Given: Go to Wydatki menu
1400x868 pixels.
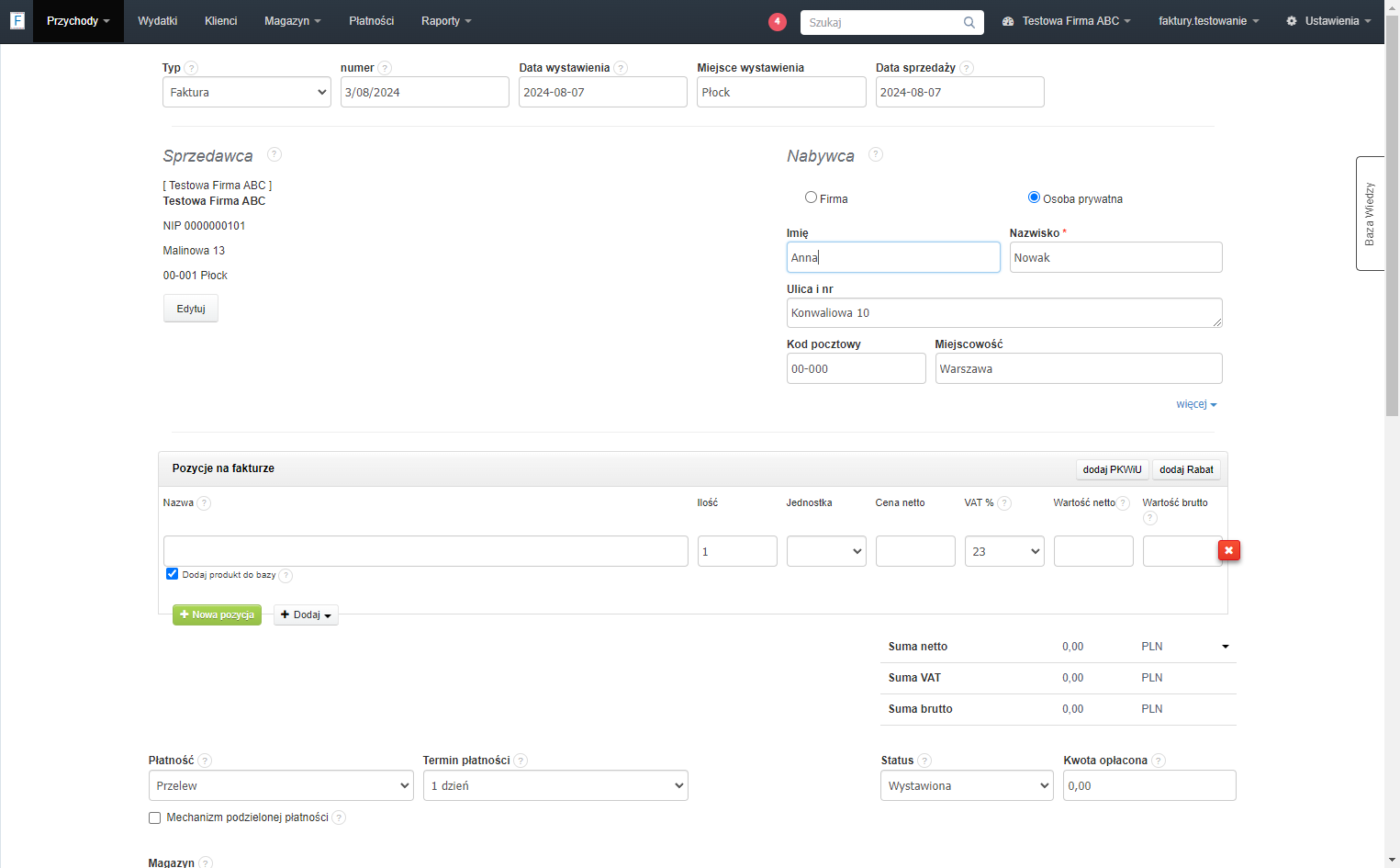Looking at the screenshot, I should click(x=158, y=21).
